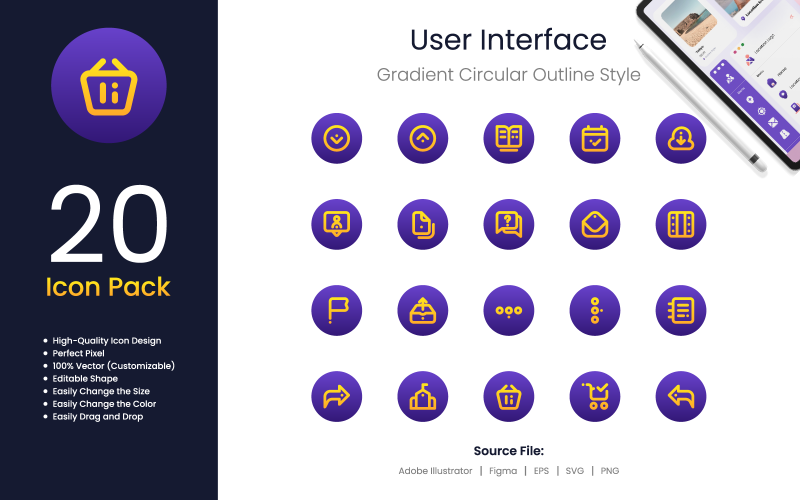Click the duplicate file documents icon
The height and width of the screenshot is (500, 800).
point(422,224)
